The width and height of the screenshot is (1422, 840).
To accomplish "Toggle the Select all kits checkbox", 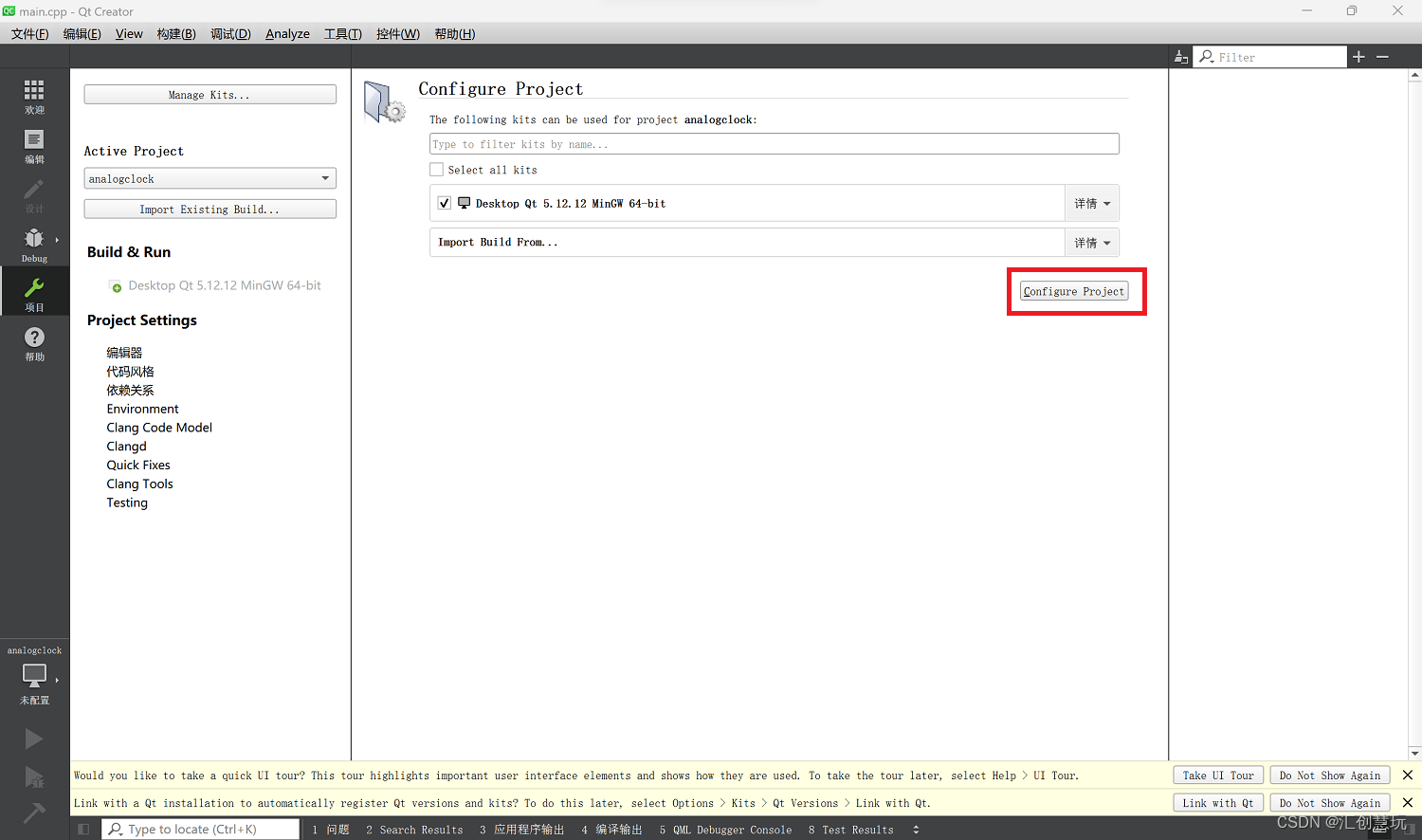I will 437,170.
